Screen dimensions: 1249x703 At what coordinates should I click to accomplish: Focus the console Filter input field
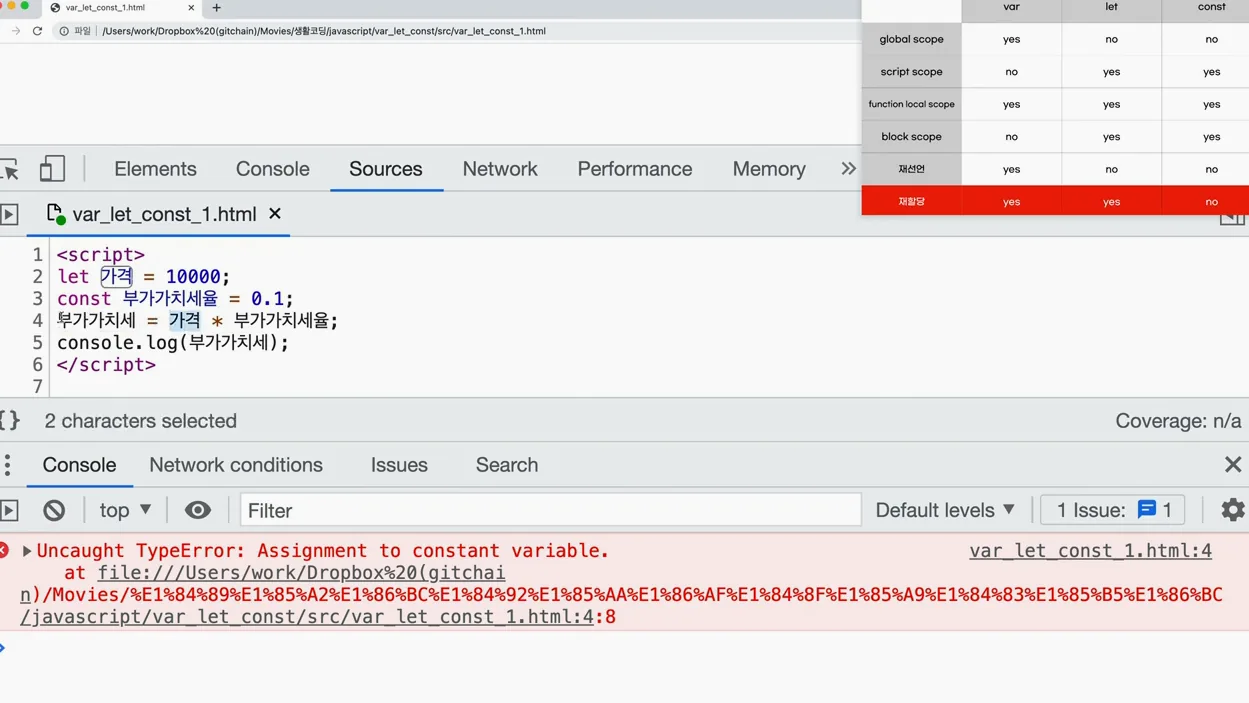click(x=550, y=510)
